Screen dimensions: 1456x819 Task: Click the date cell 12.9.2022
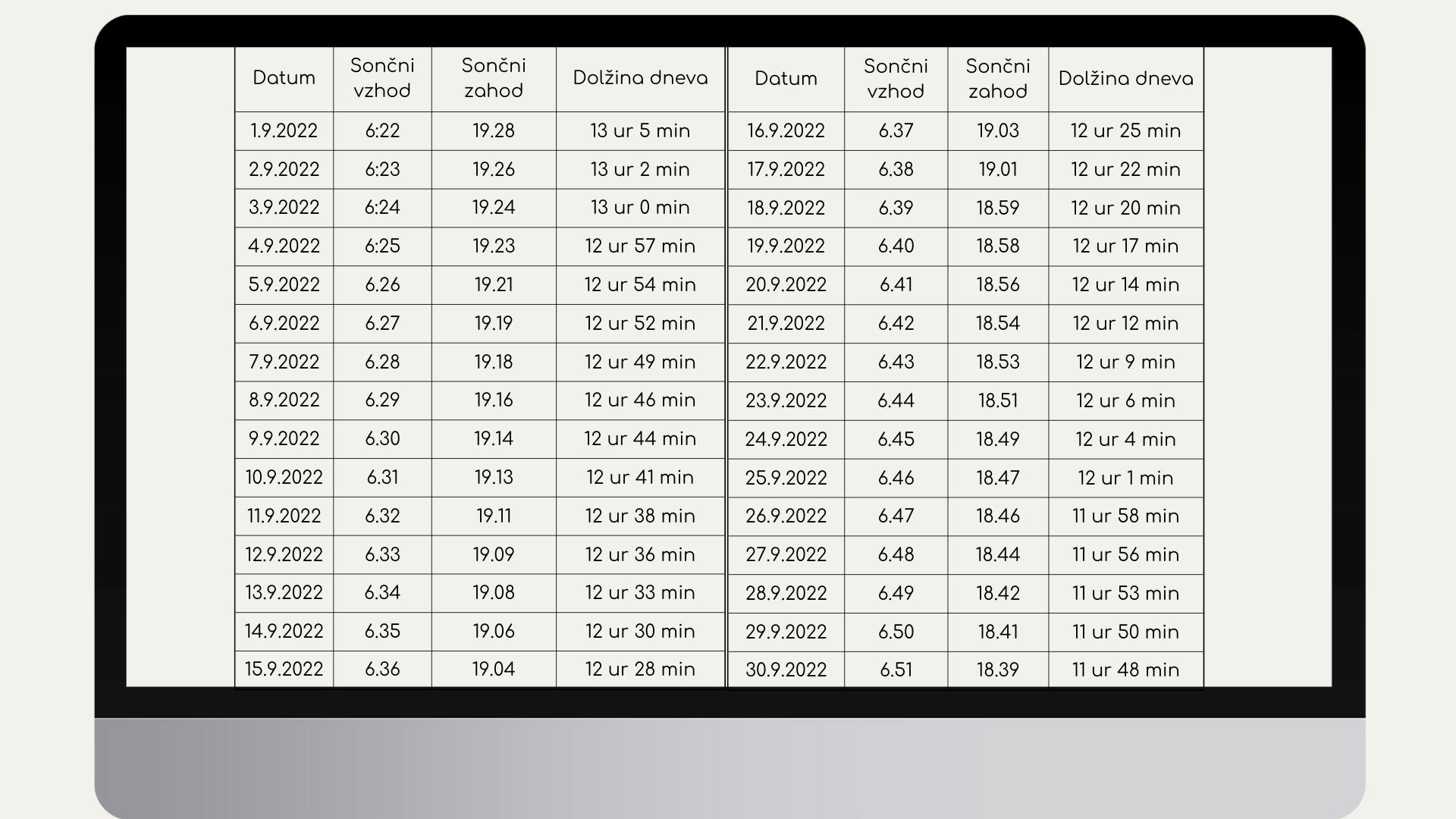[x=284, y=555]
